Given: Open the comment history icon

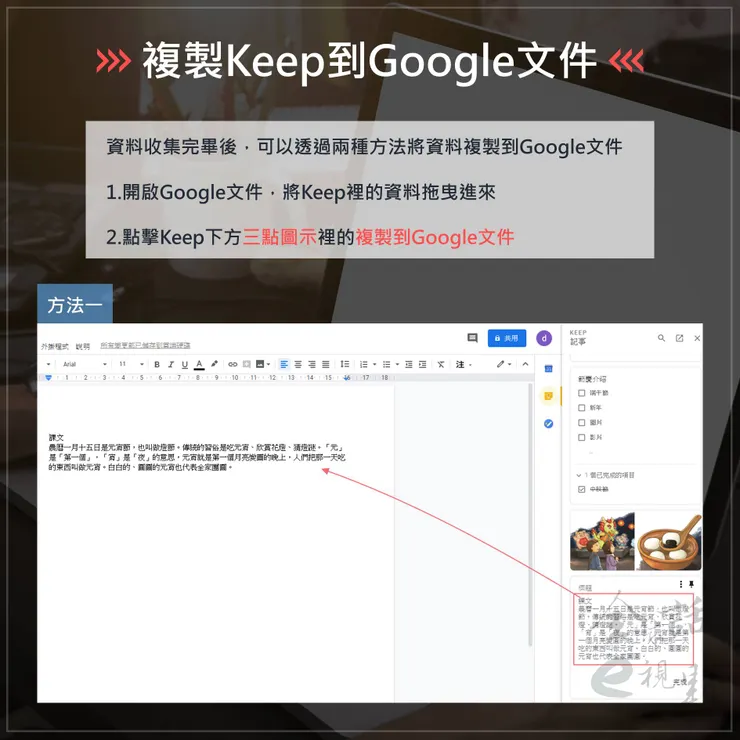Looking at the screenshot, I should (472, 338).
